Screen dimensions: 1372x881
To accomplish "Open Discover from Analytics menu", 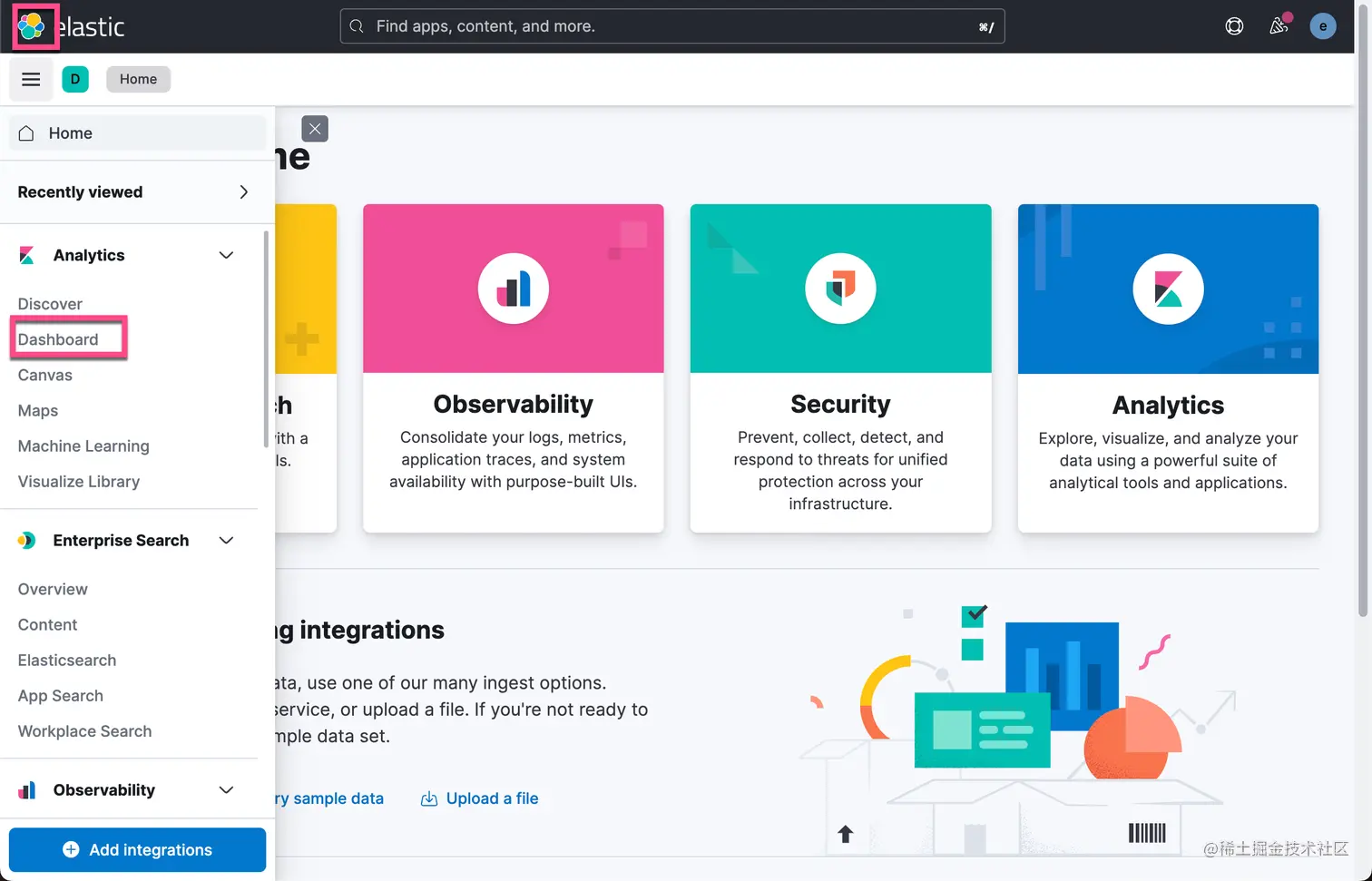I will coord(50,304).
